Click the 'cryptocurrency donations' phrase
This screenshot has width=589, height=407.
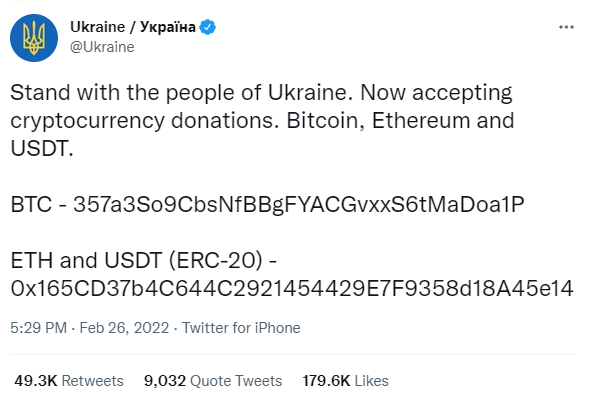145,121
